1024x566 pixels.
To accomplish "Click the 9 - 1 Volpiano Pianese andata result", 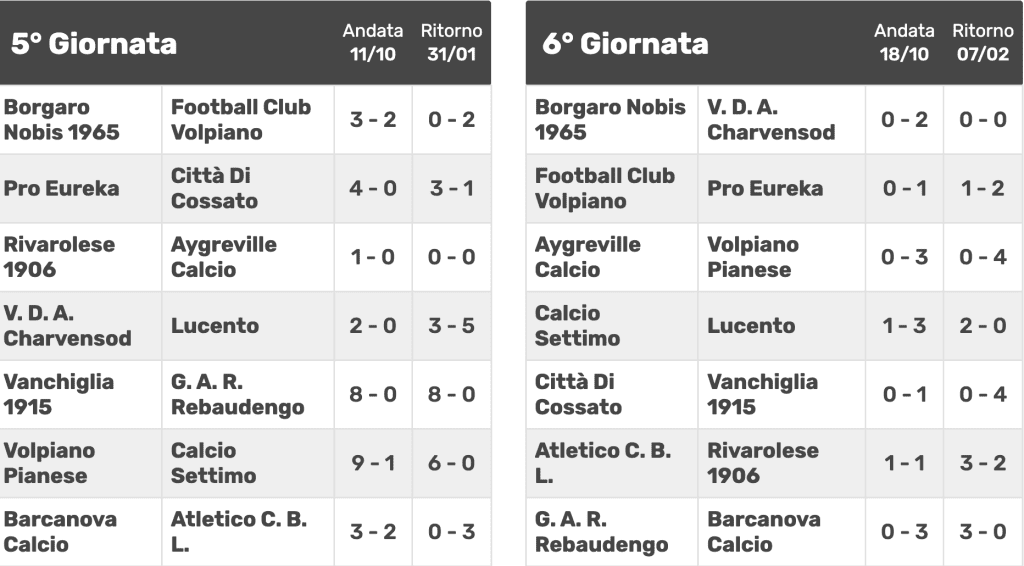I will 373,463.
